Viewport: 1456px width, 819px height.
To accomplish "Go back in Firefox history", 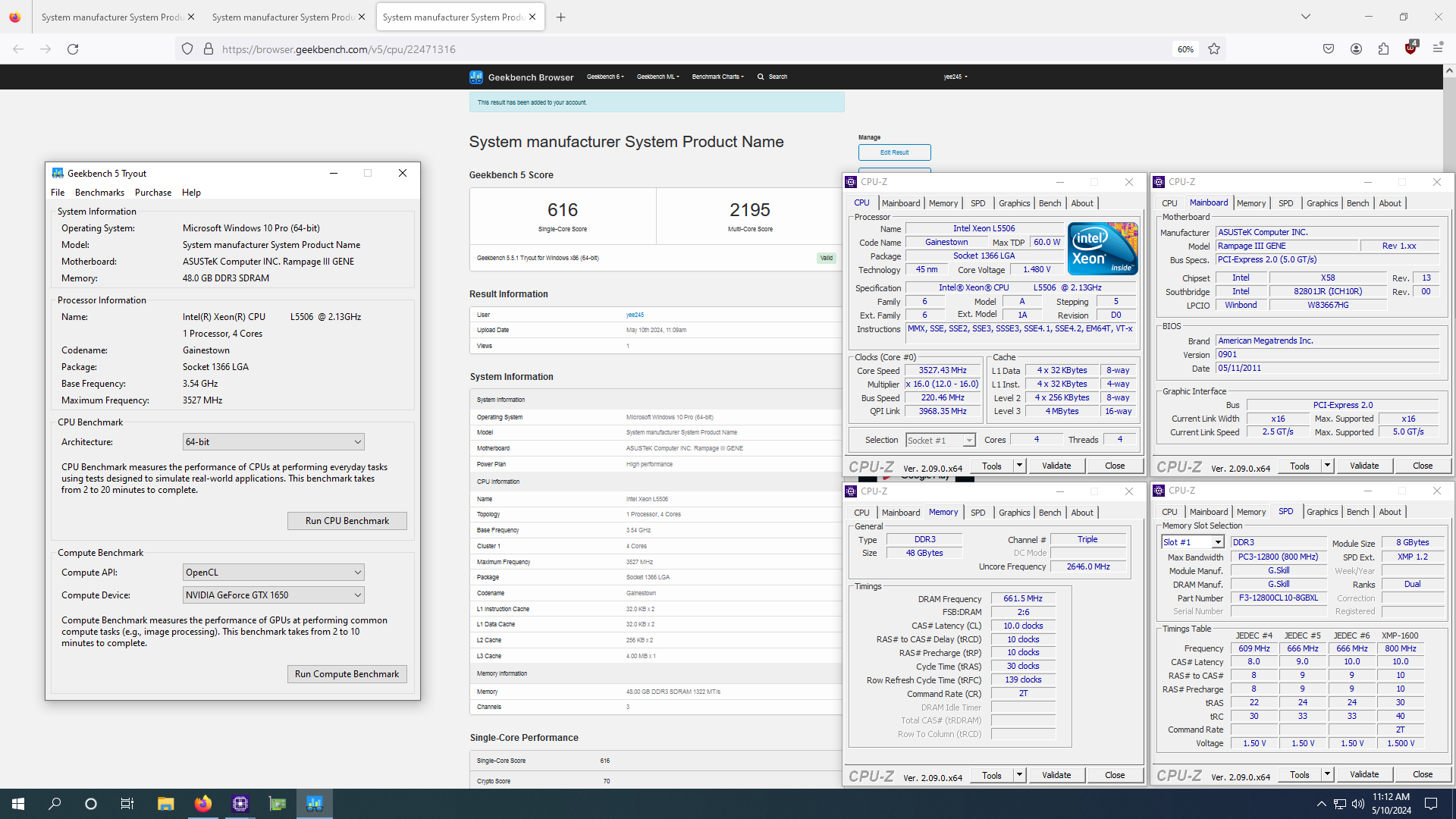I will (x=18, y=49).
